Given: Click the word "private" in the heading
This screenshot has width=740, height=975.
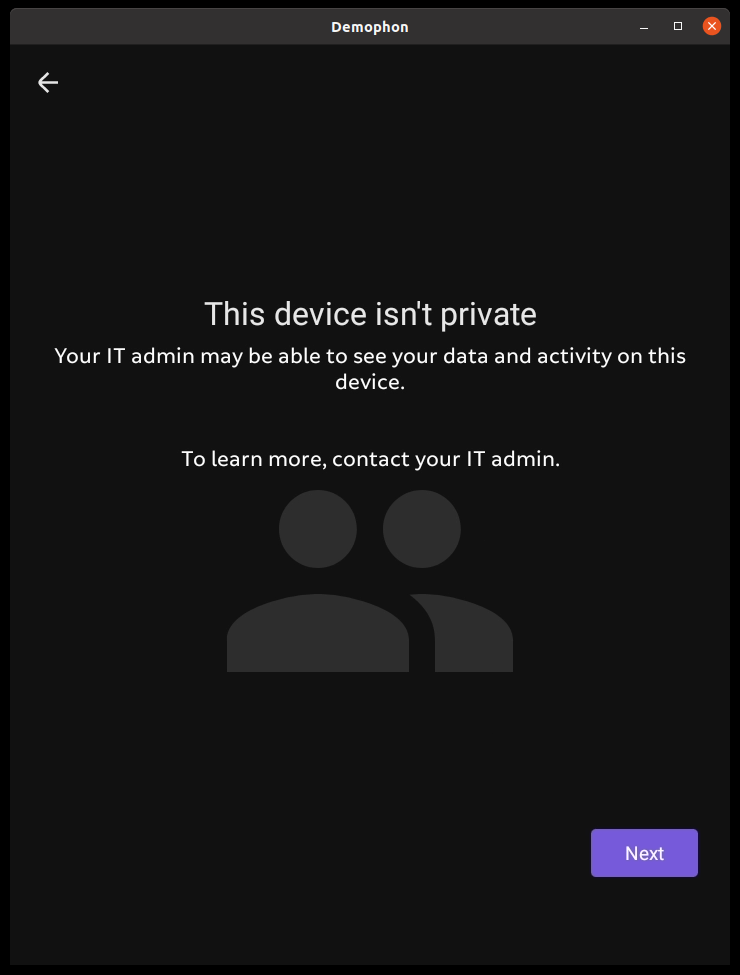Looking at the screenshot, I should pyautogui.click(x=488, y=315).
